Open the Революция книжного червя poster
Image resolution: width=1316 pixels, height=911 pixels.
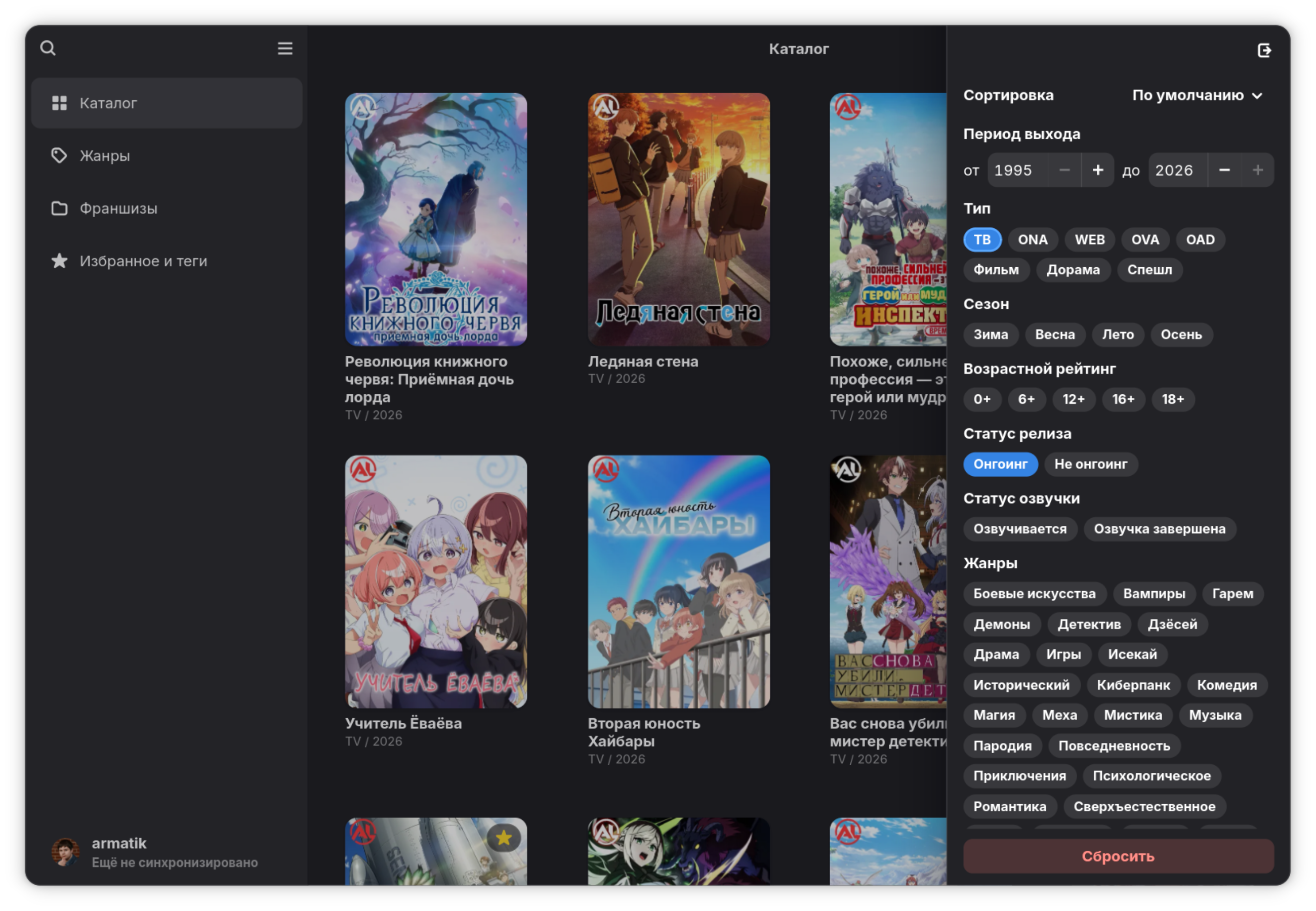436,219
